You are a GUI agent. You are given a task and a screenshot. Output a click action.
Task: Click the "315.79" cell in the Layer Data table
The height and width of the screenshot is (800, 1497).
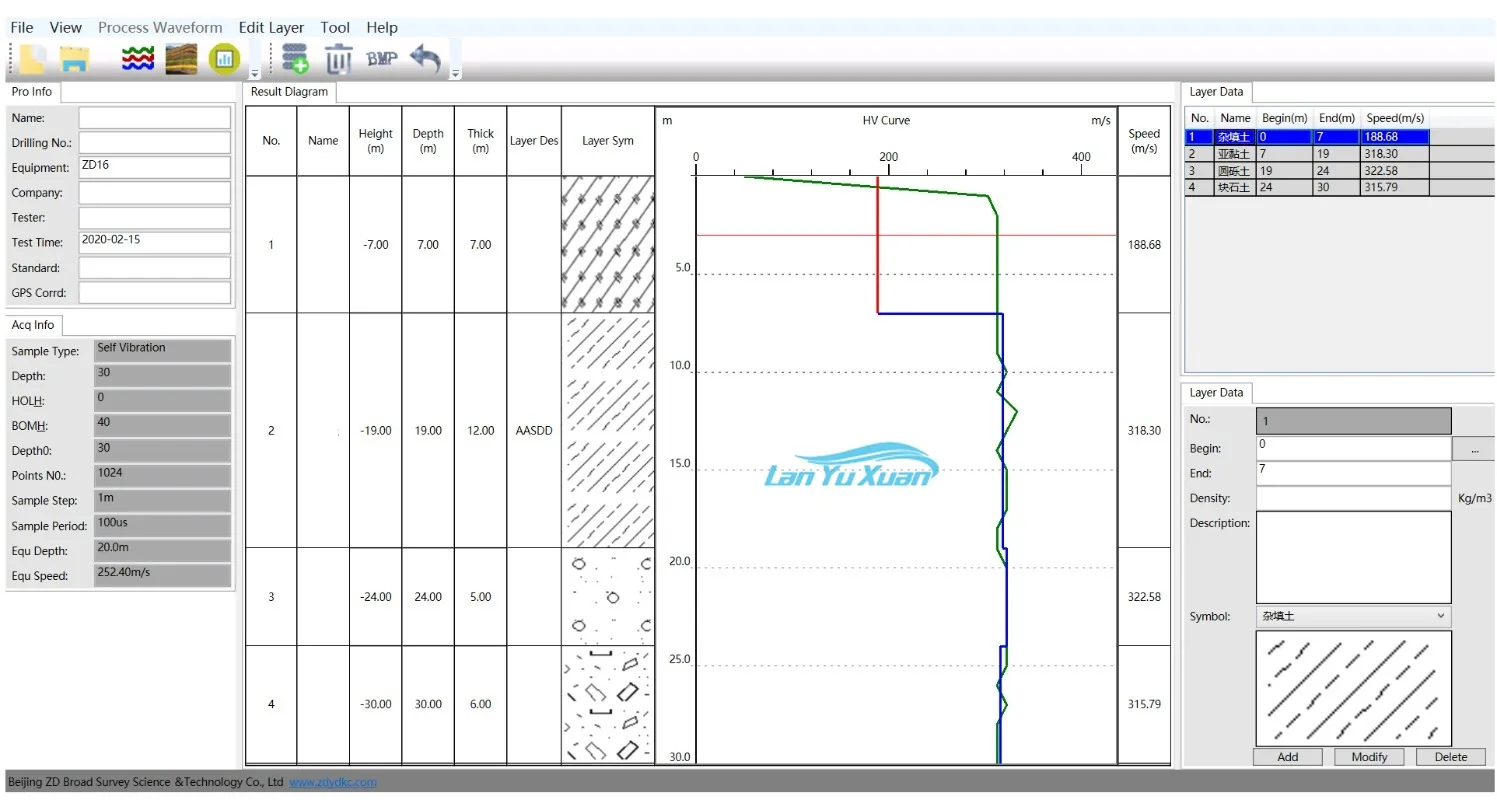coord(1394,188)
